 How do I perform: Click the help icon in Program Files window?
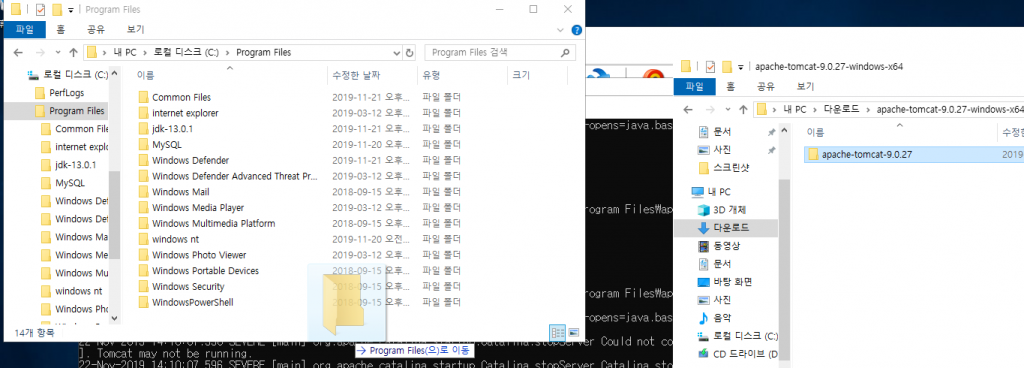coord(576,30)
